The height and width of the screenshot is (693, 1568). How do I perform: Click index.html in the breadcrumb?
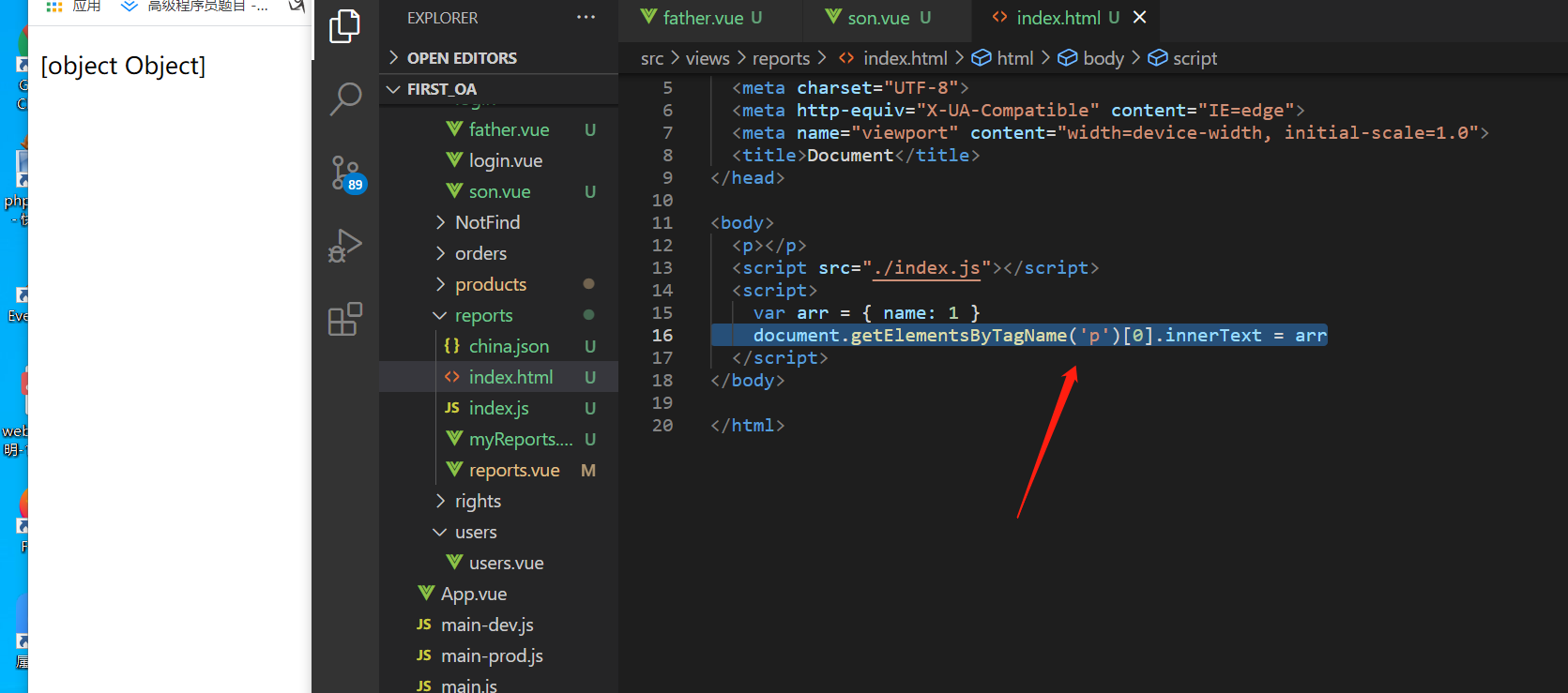point(905,58)
